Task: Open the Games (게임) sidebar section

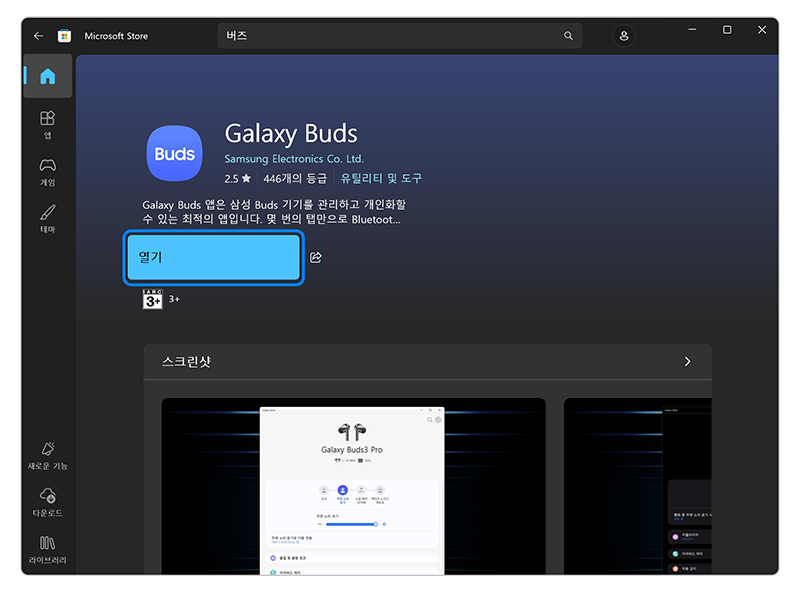Action: (47, 172)
